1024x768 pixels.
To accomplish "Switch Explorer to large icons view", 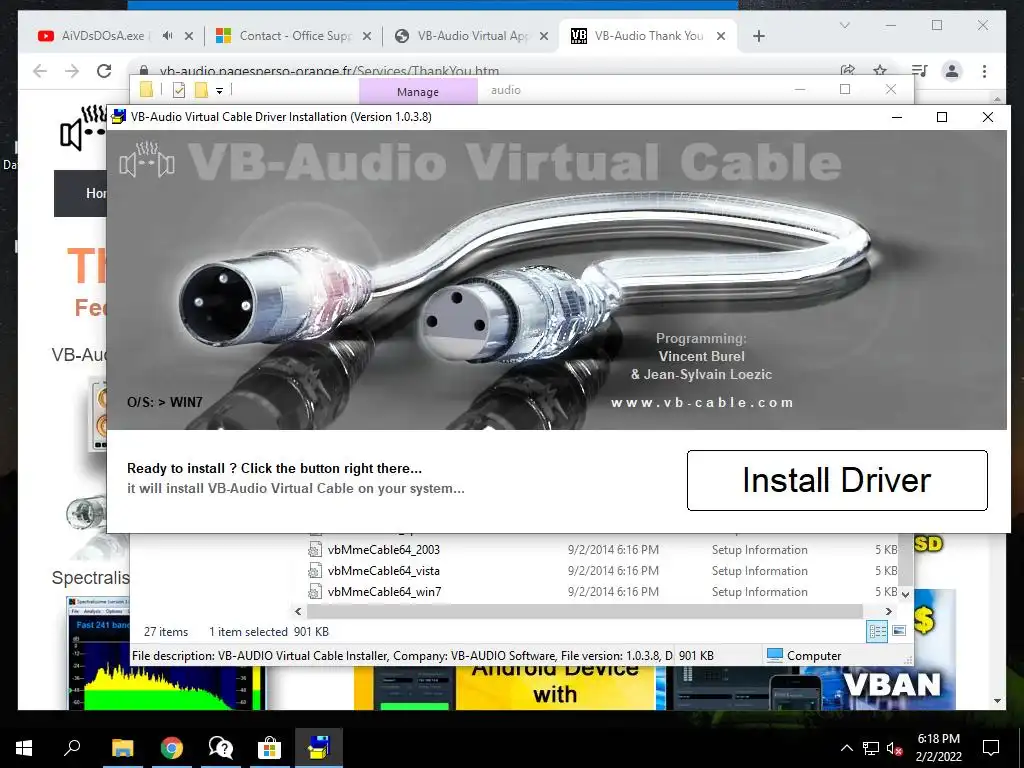I will click(x=899, y=631).
